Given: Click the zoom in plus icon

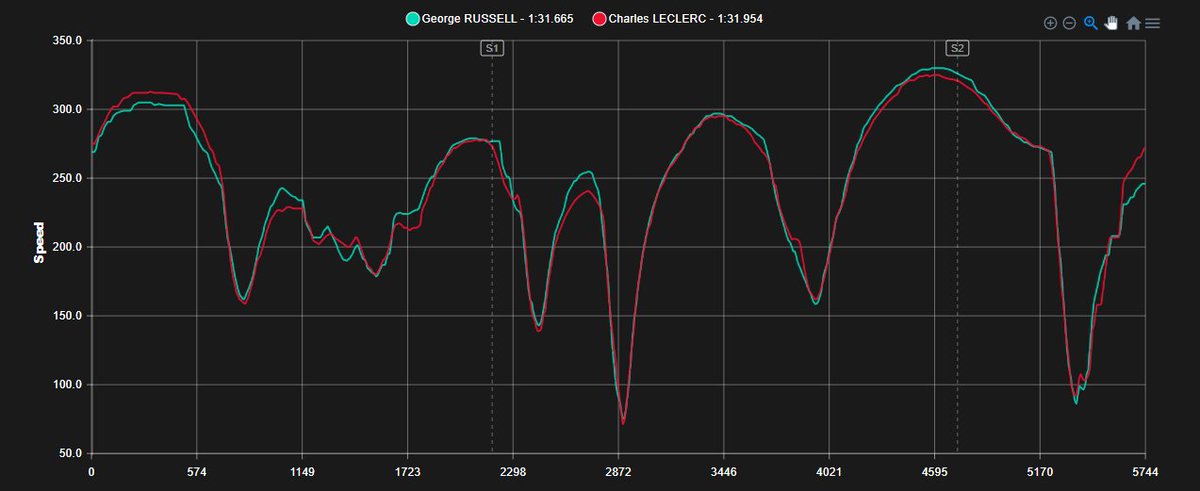Looking at the screenshot, I should [1050, 23].
